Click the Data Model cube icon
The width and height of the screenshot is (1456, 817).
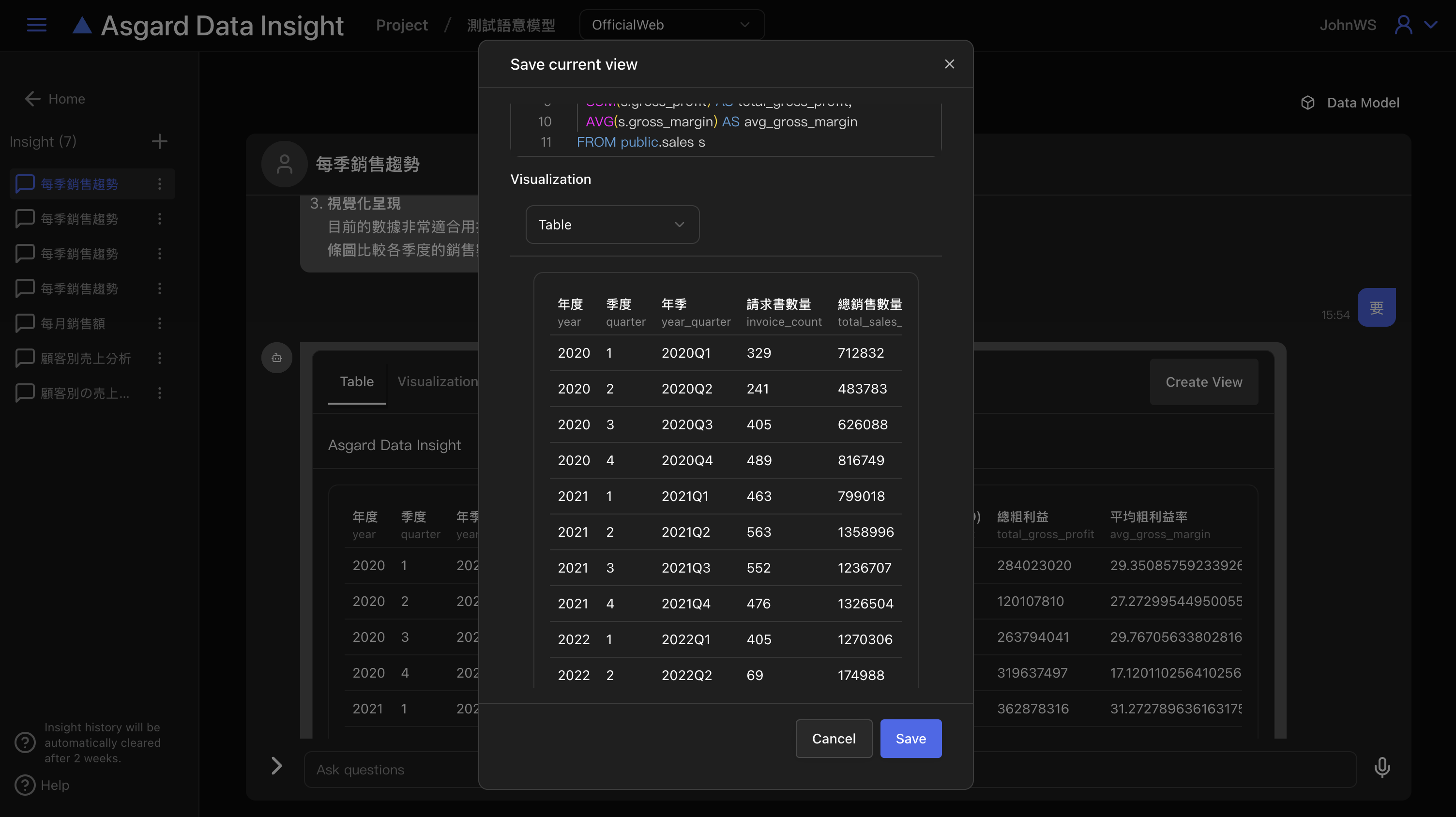coord(1308,103)
